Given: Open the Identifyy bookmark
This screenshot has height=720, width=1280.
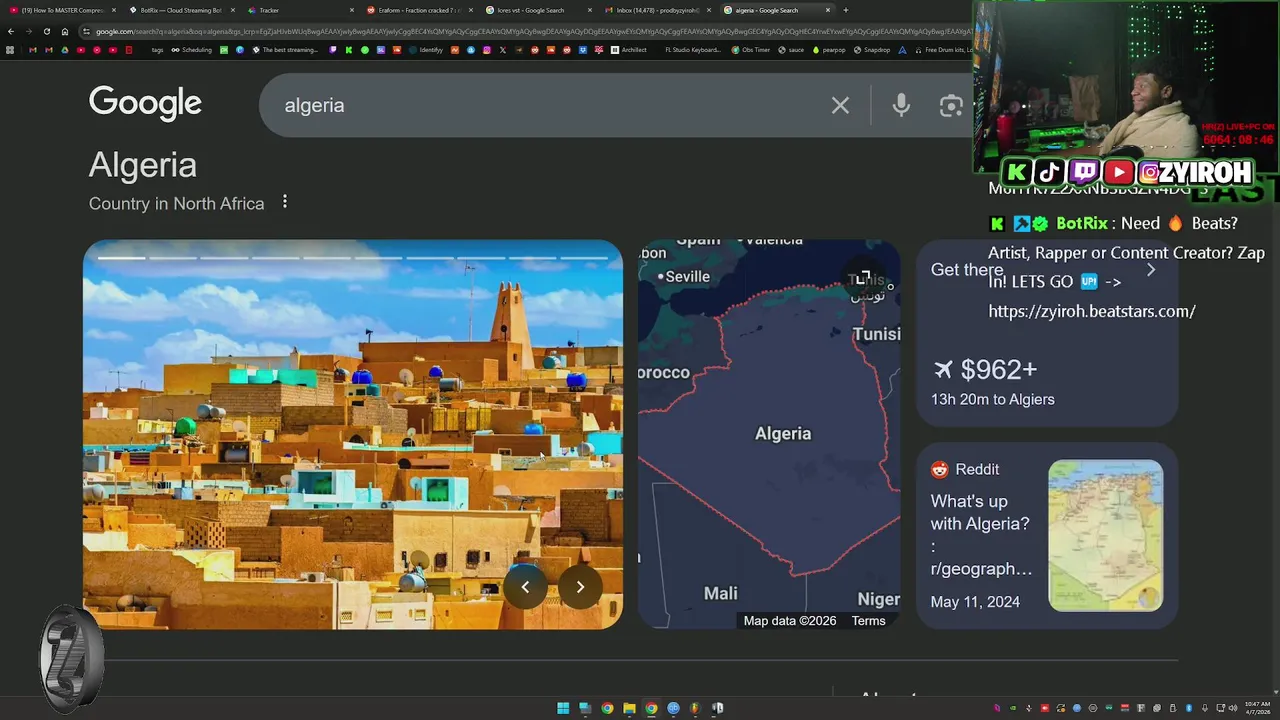Looking at the screenshot, I should [426, 50].
